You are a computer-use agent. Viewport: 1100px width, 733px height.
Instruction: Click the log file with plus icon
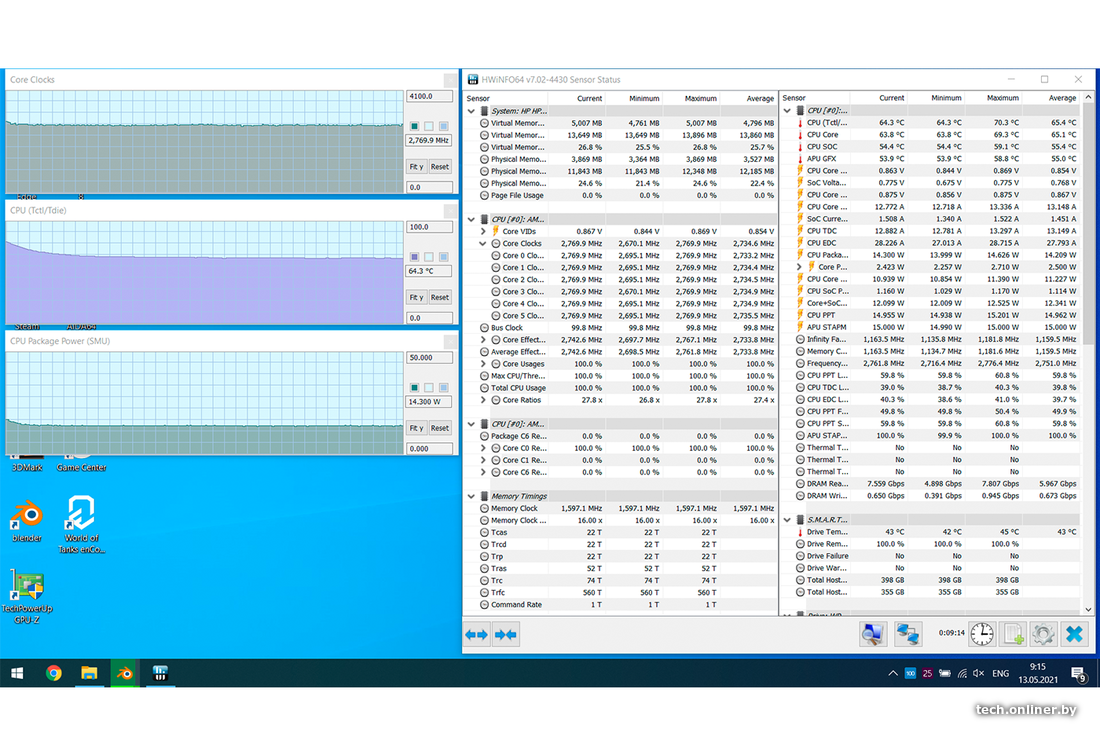[1013, 634]
